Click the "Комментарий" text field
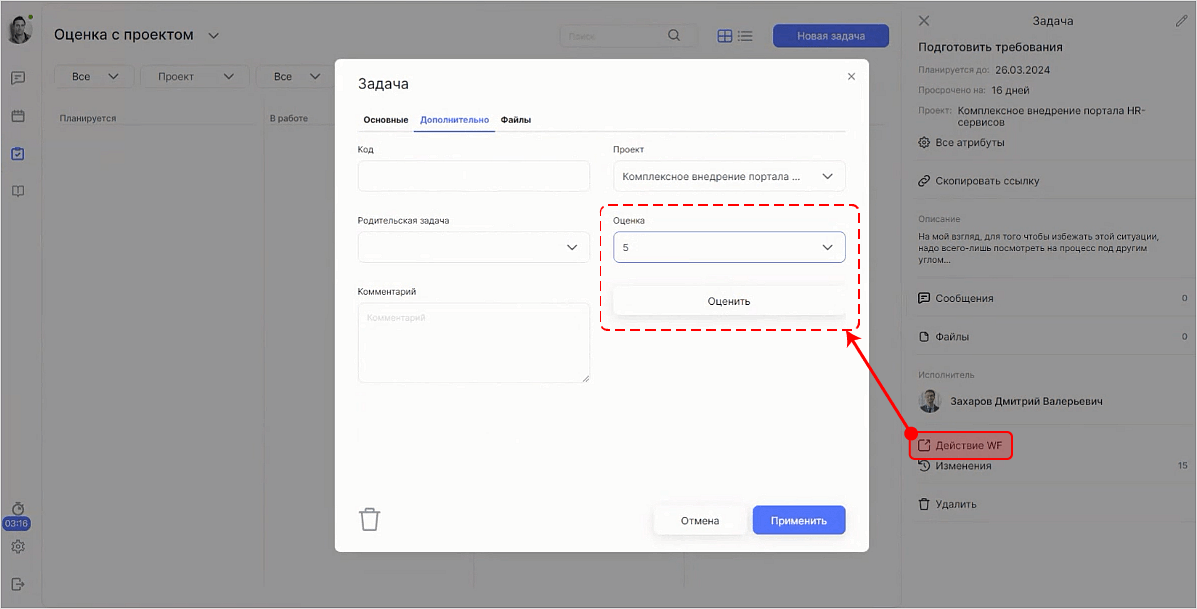 click(473, 345)
